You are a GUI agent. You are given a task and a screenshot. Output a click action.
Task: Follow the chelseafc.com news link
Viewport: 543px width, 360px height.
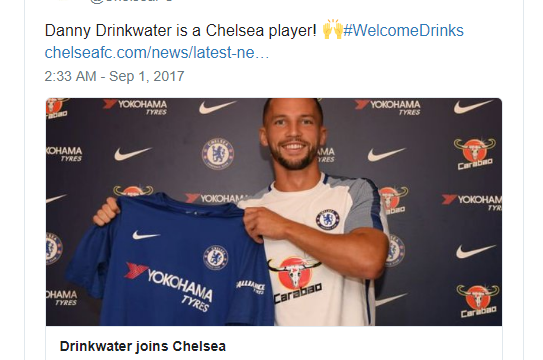(x=157, y=53)
